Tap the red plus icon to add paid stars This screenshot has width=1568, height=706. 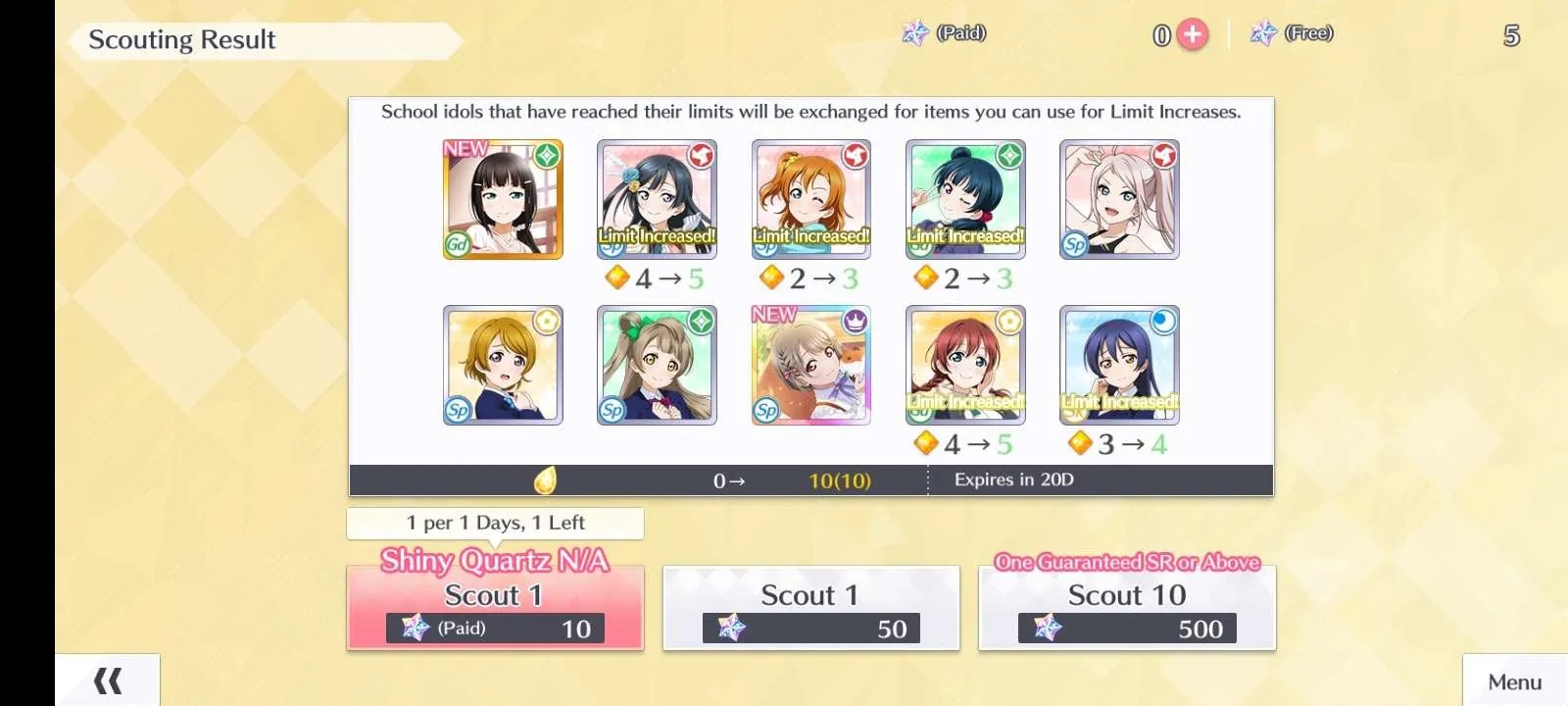pyautogui.click(x=1192, y=34)
